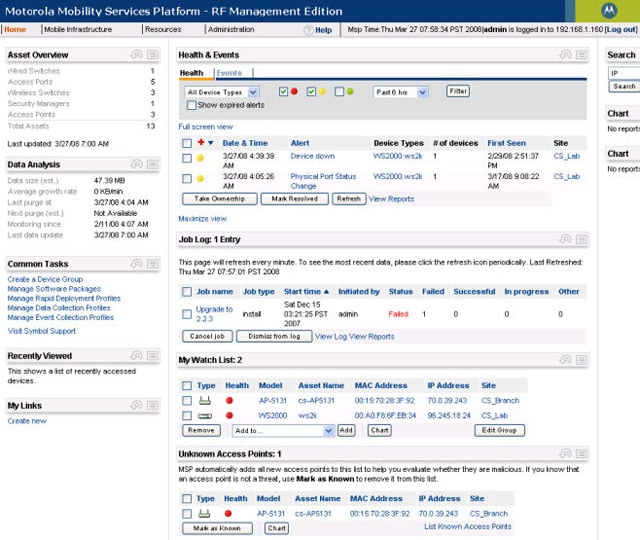This screenshot has width=640, height=540.
Task: Click the Health & Events panel refresh icon
Action: click(566, 55)
